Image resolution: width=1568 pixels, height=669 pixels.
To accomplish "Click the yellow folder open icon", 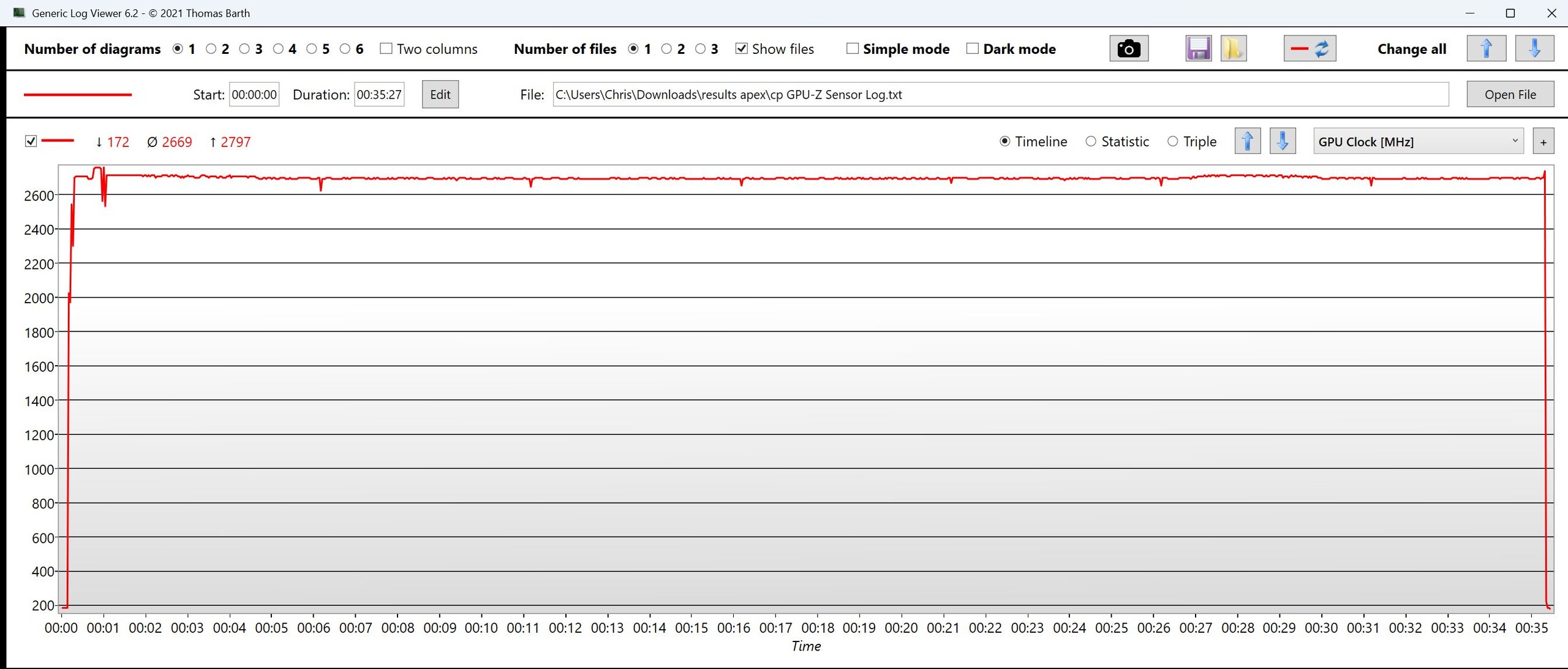I will click(1233, 48).
